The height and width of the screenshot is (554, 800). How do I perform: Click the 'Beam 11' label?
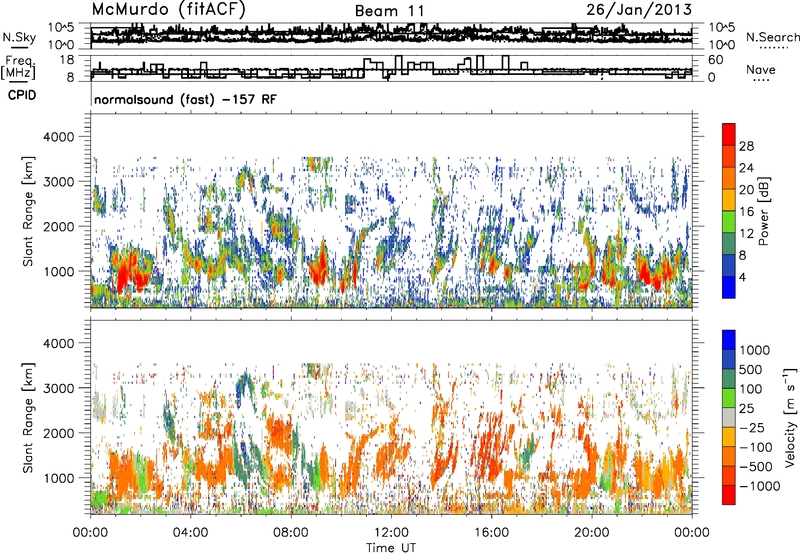389,11
